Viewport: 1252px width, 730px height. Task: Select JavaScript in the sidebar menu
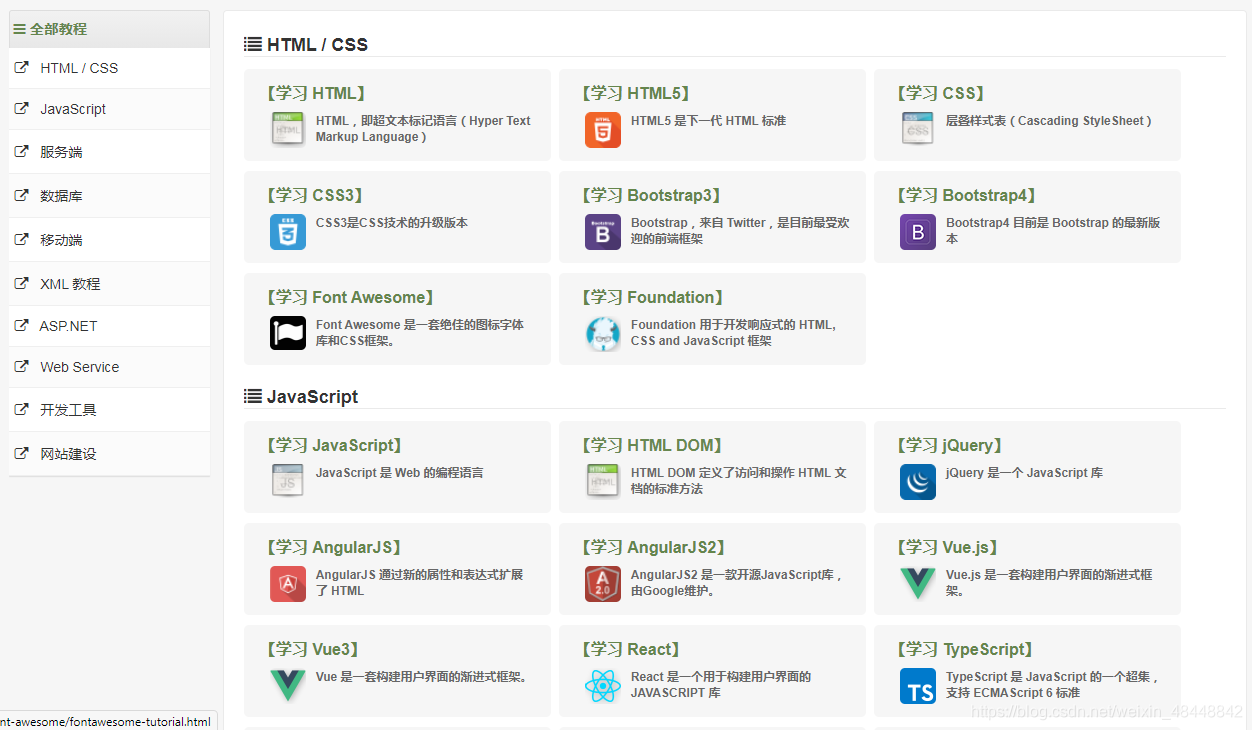[109, 109]
